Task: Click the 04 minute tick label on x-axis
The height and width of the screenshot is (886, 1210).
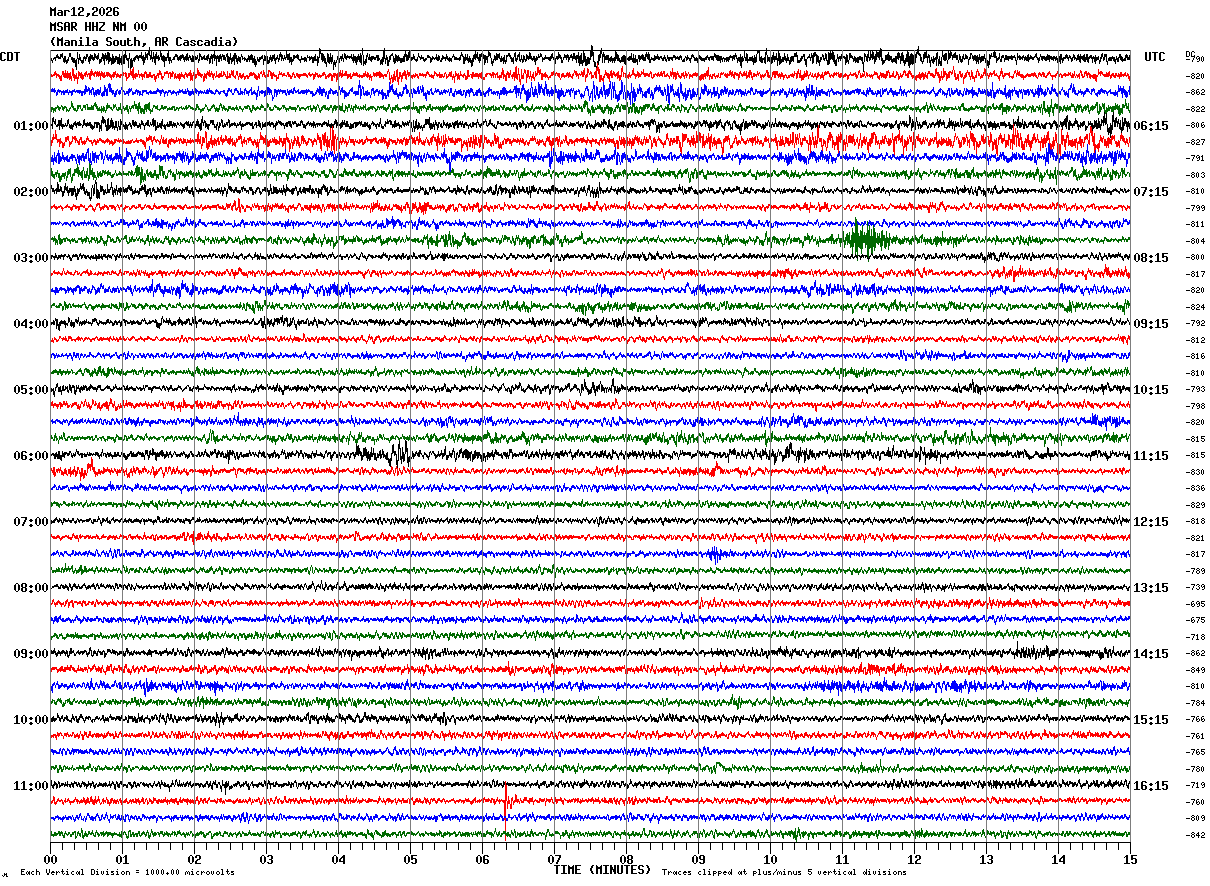Action: coord(338,859)
